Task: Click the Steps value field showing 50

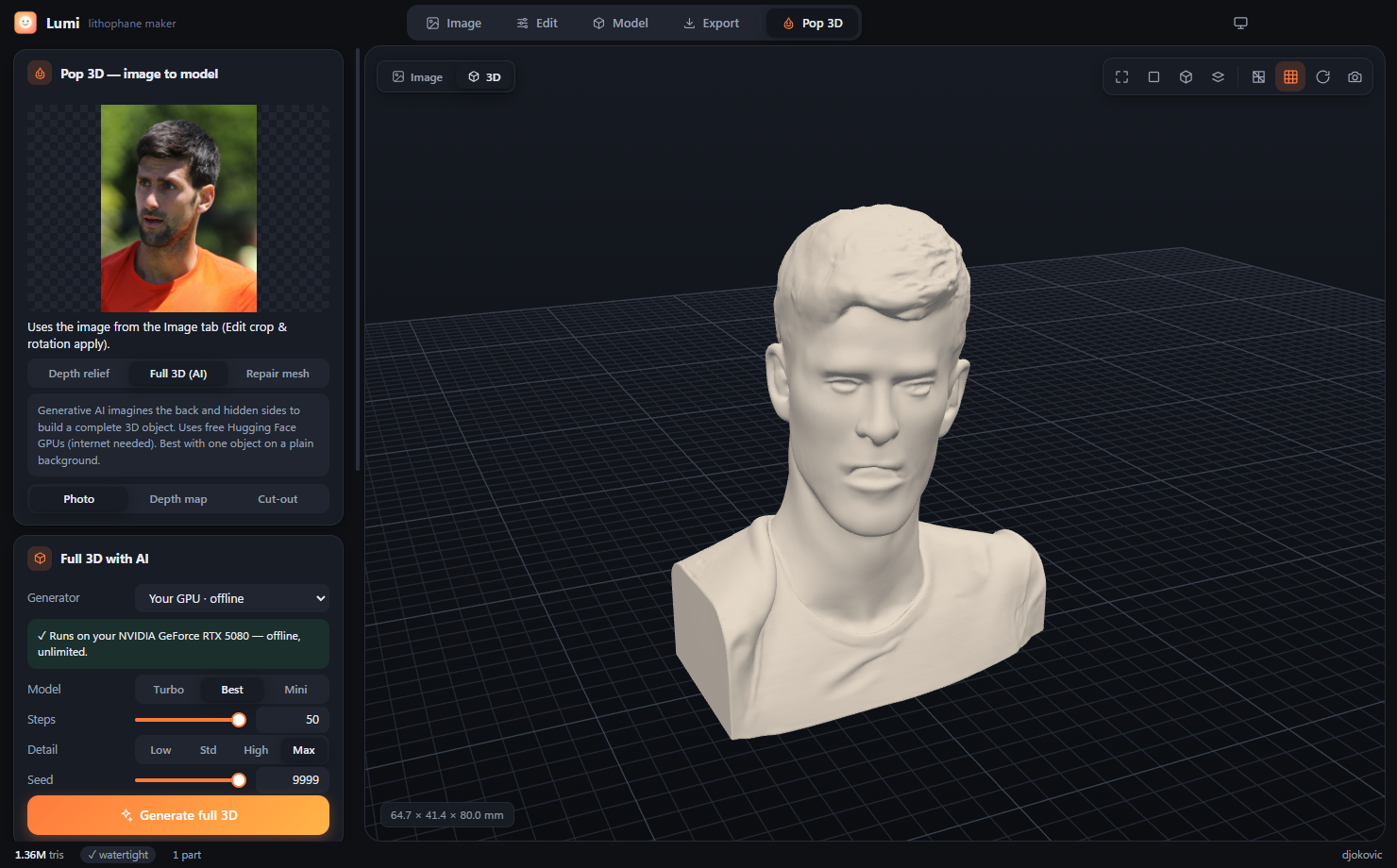Action: (293, 720)
